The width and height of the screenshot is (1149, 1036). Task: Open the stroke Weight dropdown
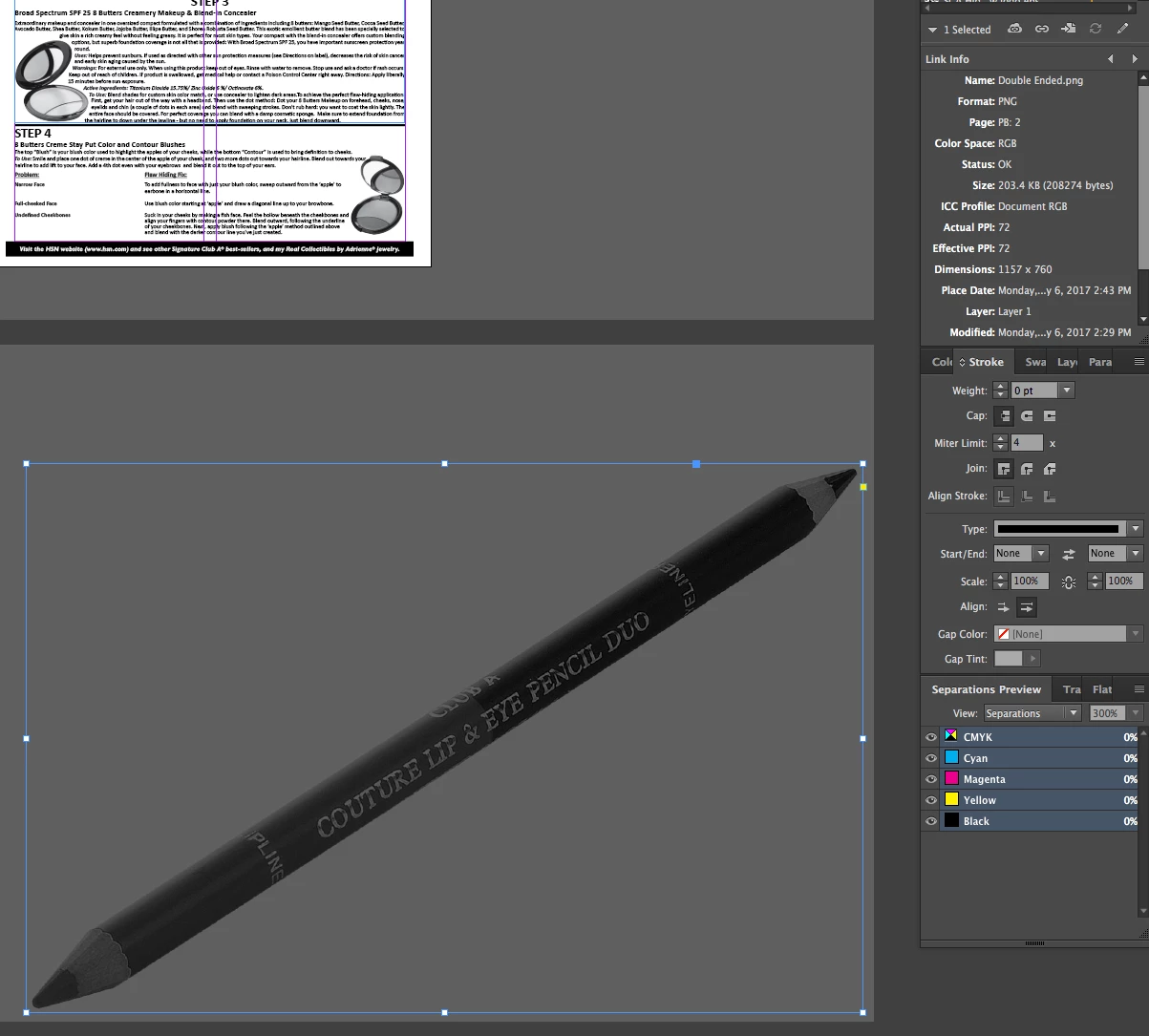(x=1067, y=391)
